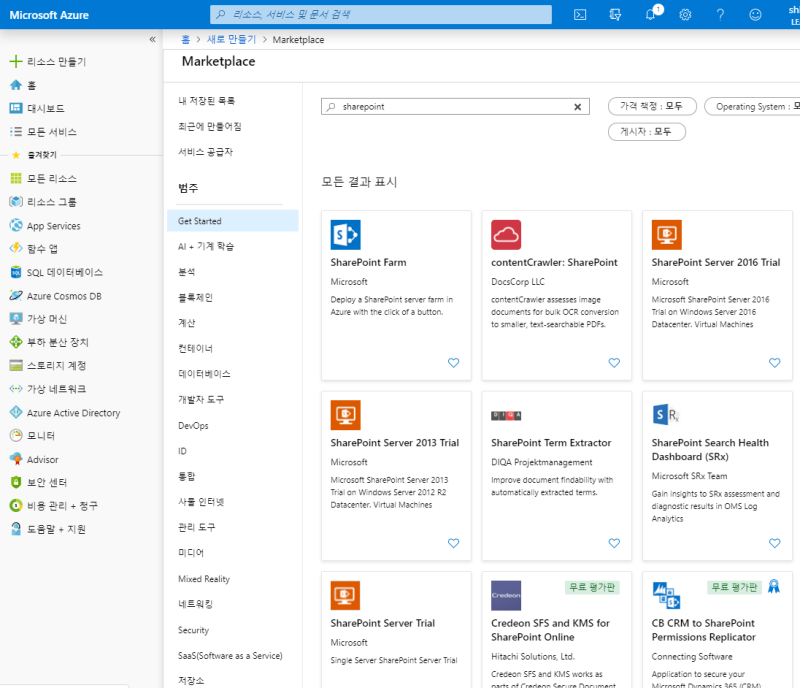Click 리소스 만들기 plus icon in sidebar
Image resolution: width=800 pixels, height=688 pixels.
[16, 61]
